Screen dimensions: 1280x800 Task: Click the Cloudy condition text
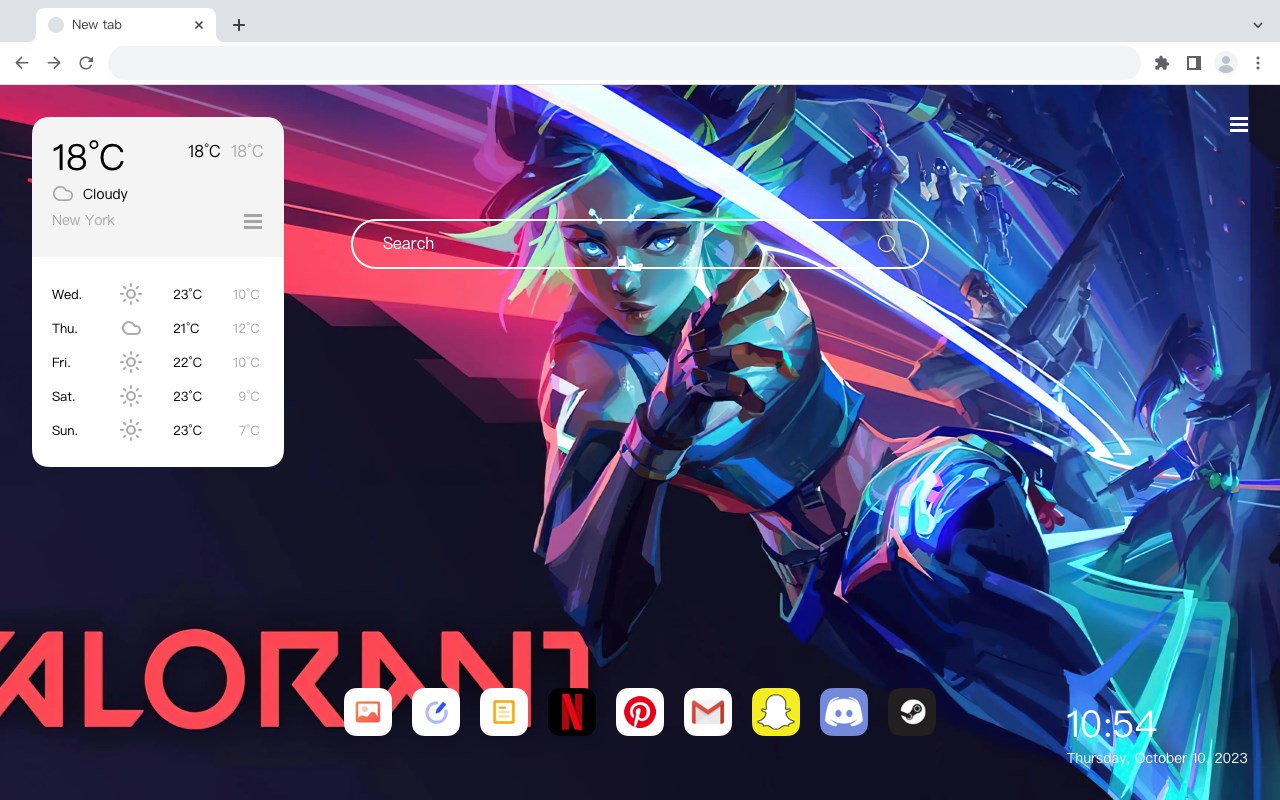pos(105,194)
